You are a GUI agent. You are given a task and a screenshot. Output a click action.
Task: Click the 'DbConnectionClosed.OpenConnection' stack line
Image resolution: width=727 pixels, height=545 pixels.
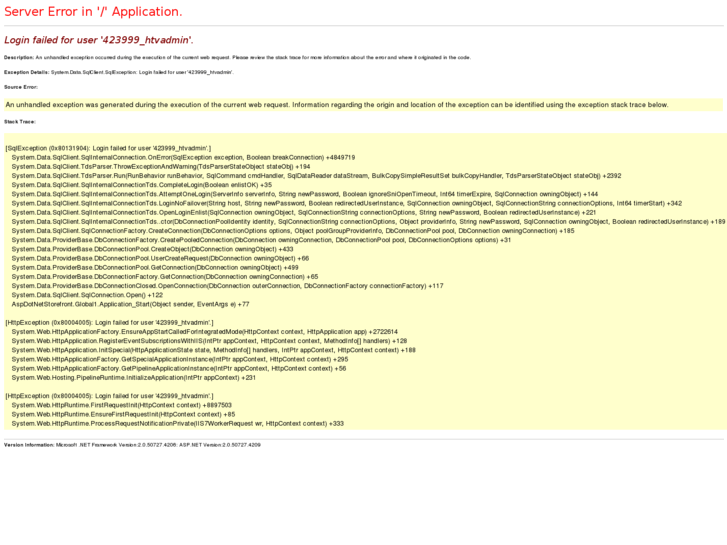click(x=227, y=286)
